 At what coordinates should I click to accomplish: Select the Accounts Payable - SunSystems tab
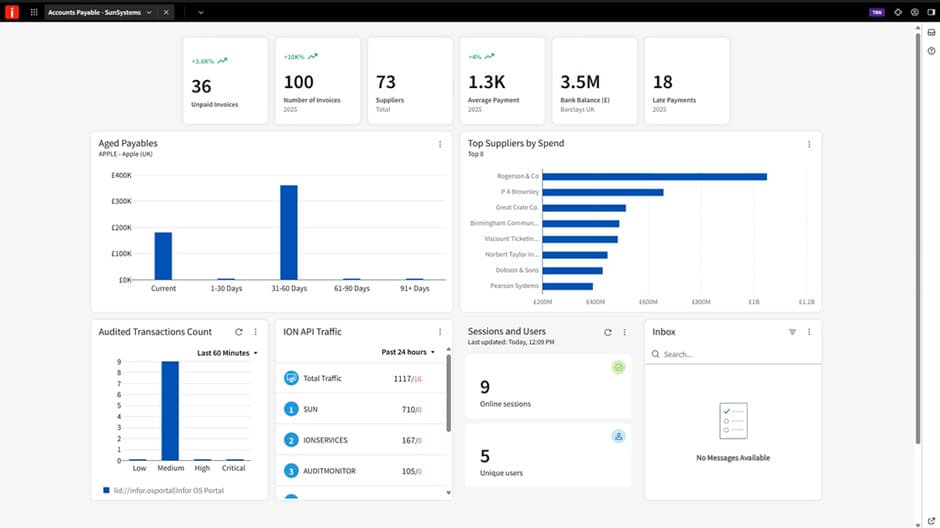click(x=95, y=12)
